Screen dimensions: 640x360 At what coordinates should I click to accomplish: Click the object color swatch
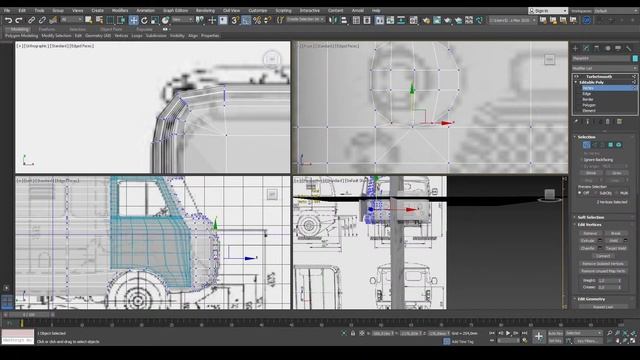pyautogui.click(x=635, y=58)
